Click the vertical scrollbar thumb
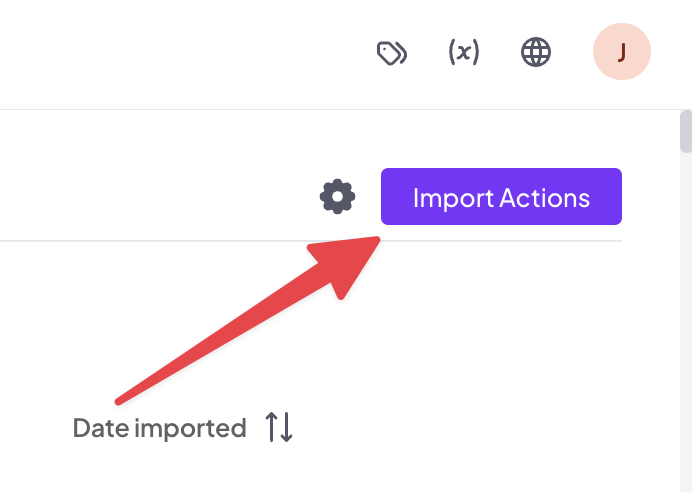This screenshot has height=492, width=692. click(686, 131)
